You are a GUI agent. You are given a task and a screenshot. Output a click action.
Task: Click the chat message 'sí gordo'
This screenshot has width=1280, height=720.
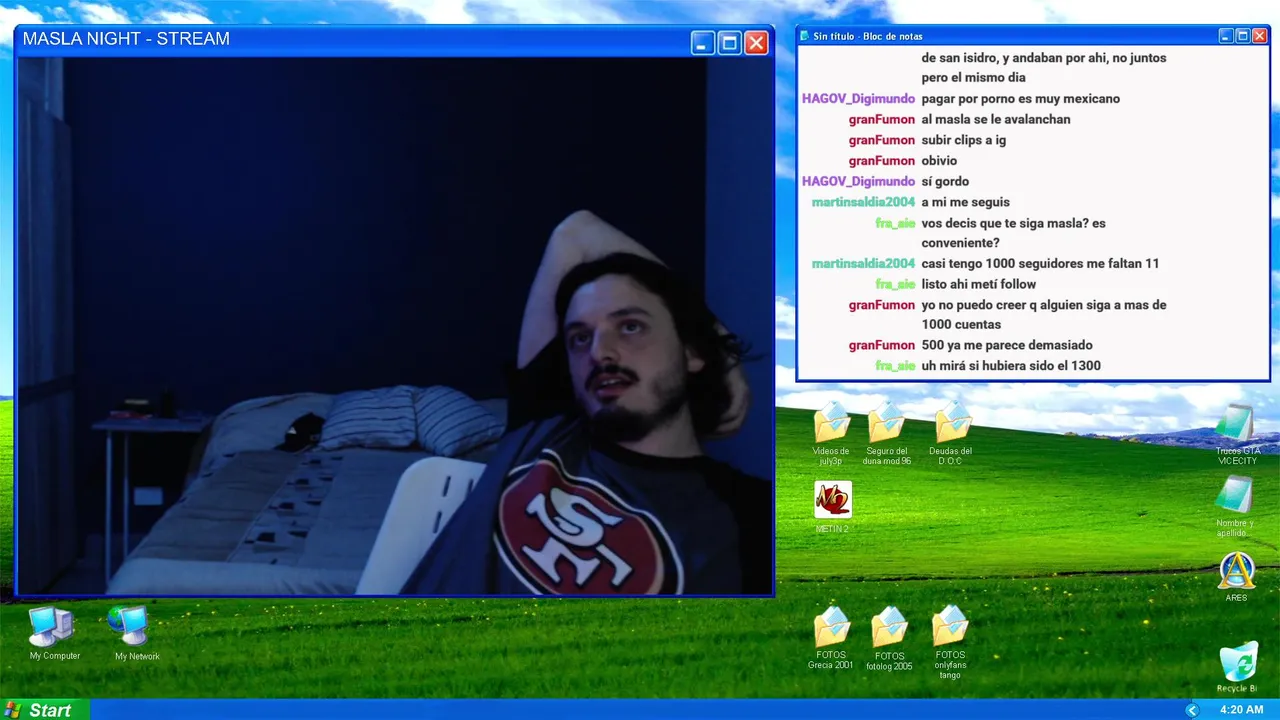[x=945, y=181]
